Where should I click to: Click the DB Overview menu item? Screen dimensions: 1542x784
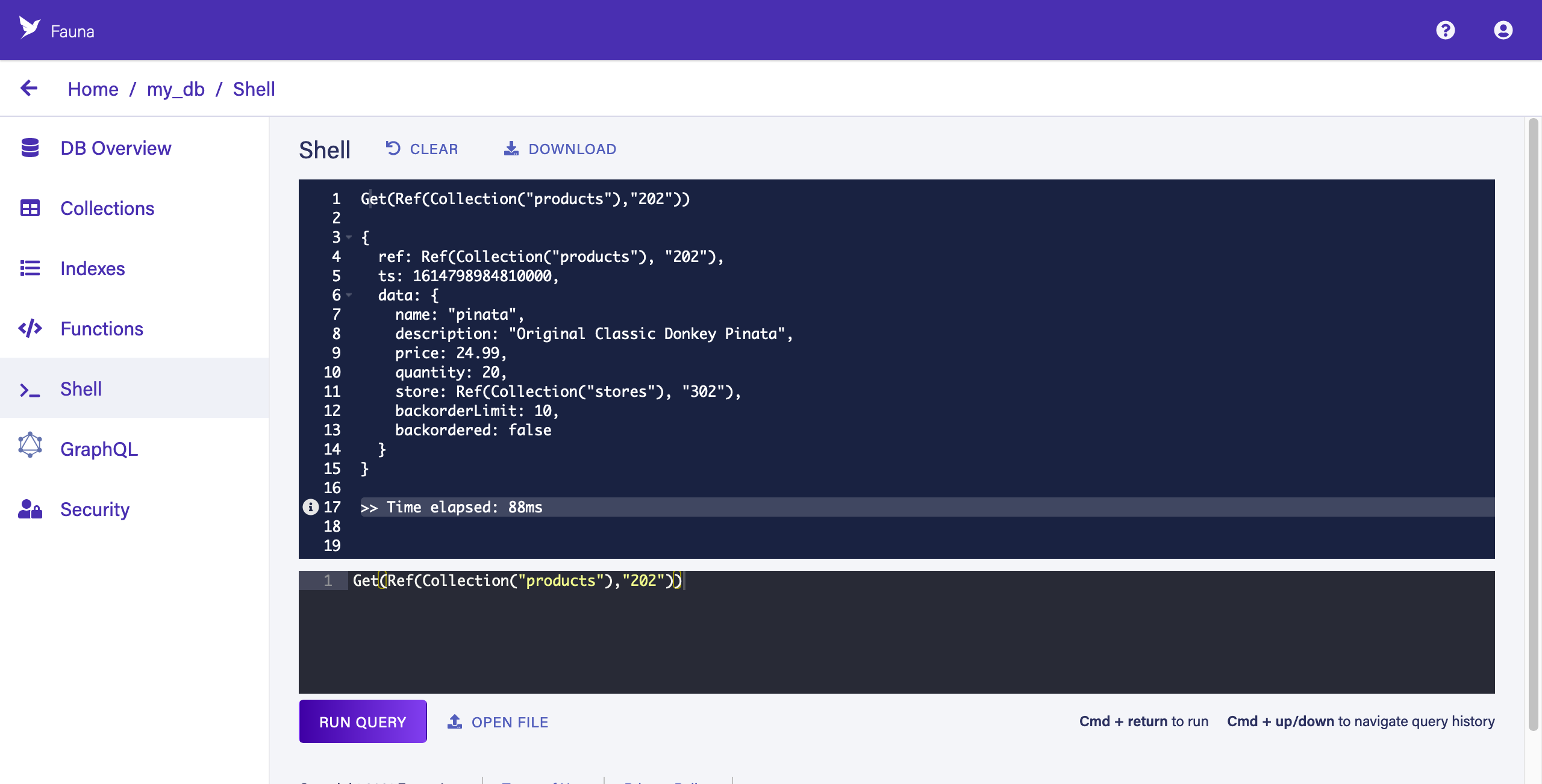pyautogui.click(x=116, y=147)
